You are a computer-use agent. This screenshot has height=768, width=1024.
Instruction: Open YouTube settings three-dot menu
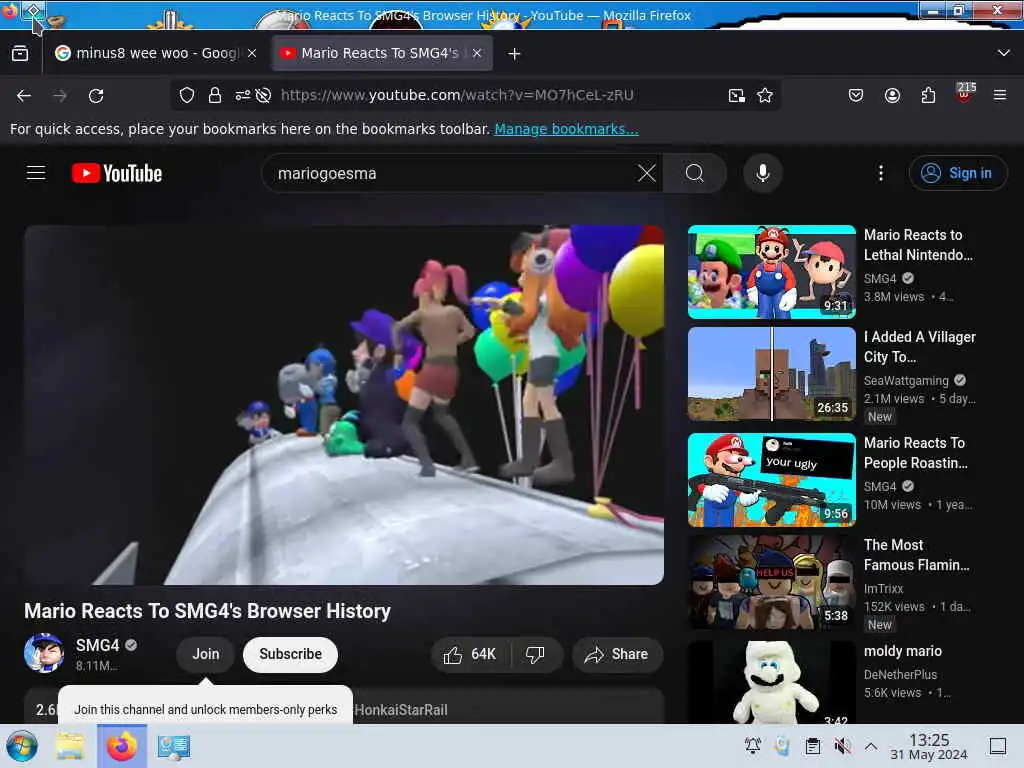coord(881,173)
